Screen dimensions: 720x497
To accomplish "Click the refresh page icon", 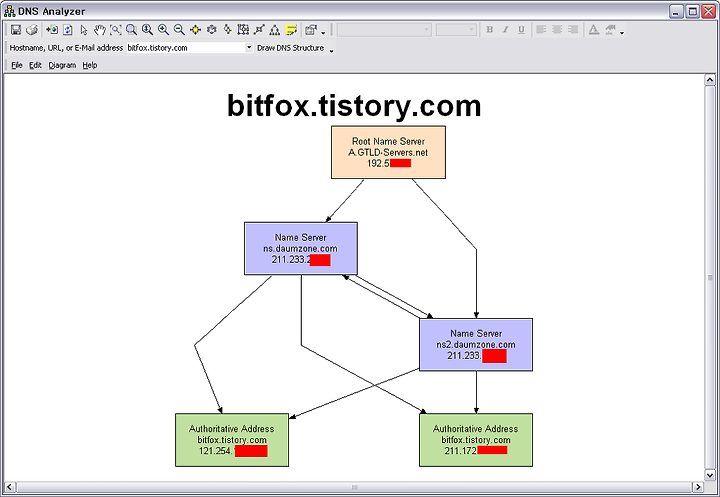I will [68, 30].
